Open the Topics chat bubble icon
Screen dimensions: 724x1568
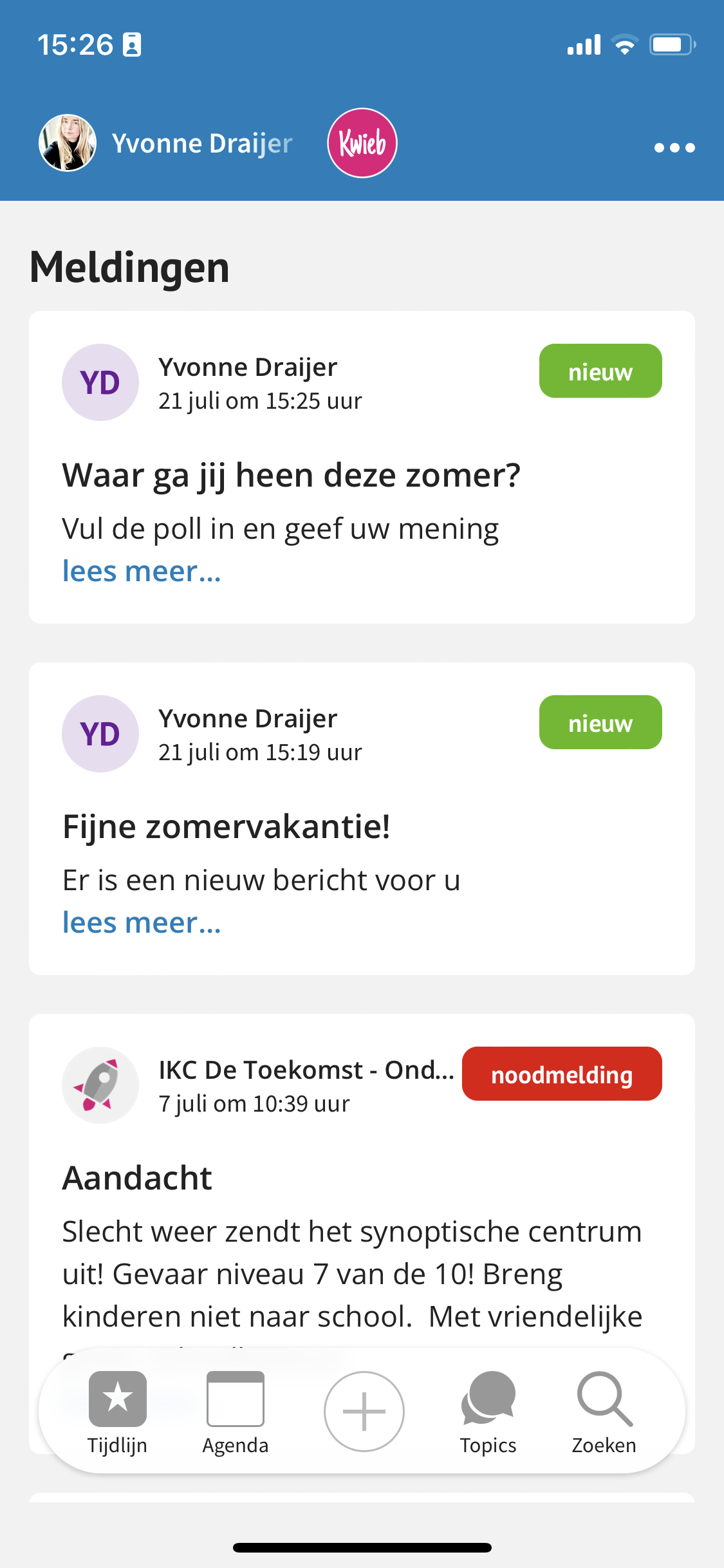click(x=488, y=1397)
